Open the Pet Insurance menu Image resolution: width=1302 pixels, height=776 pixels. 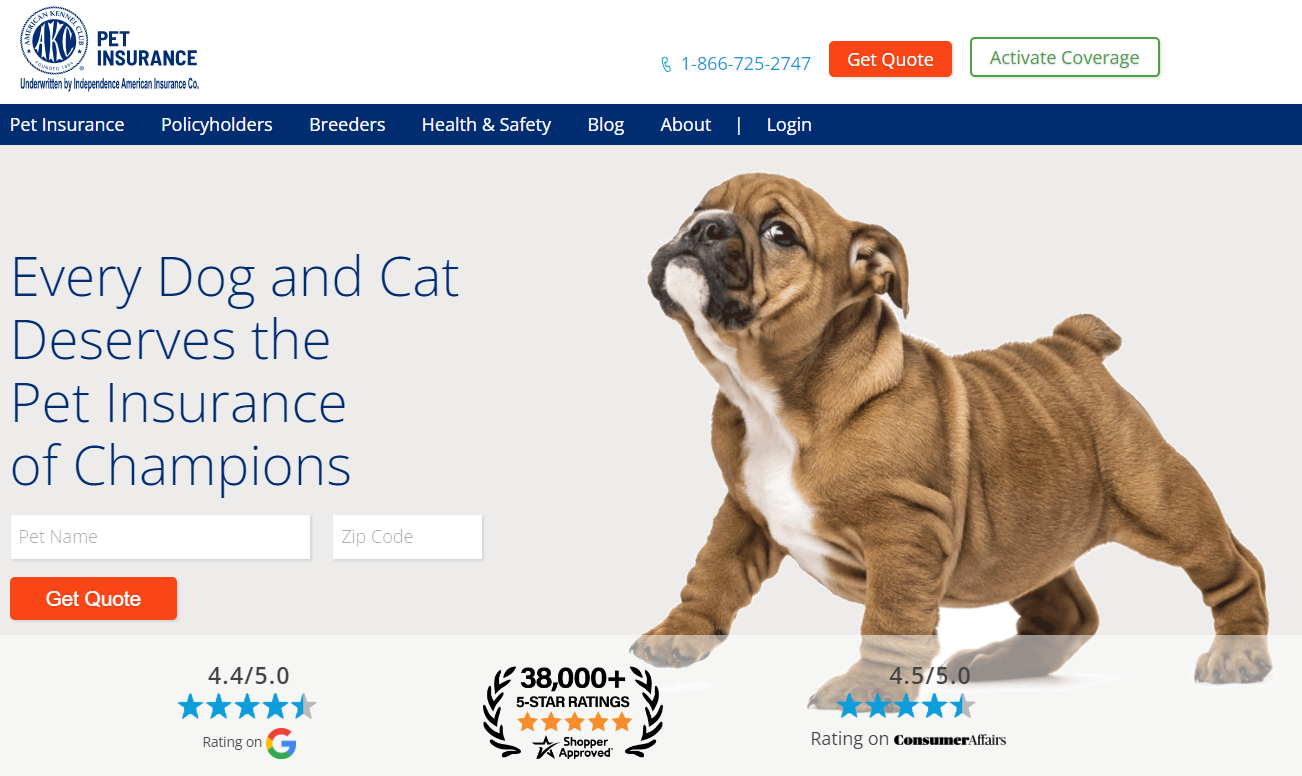tap(67, 125)
